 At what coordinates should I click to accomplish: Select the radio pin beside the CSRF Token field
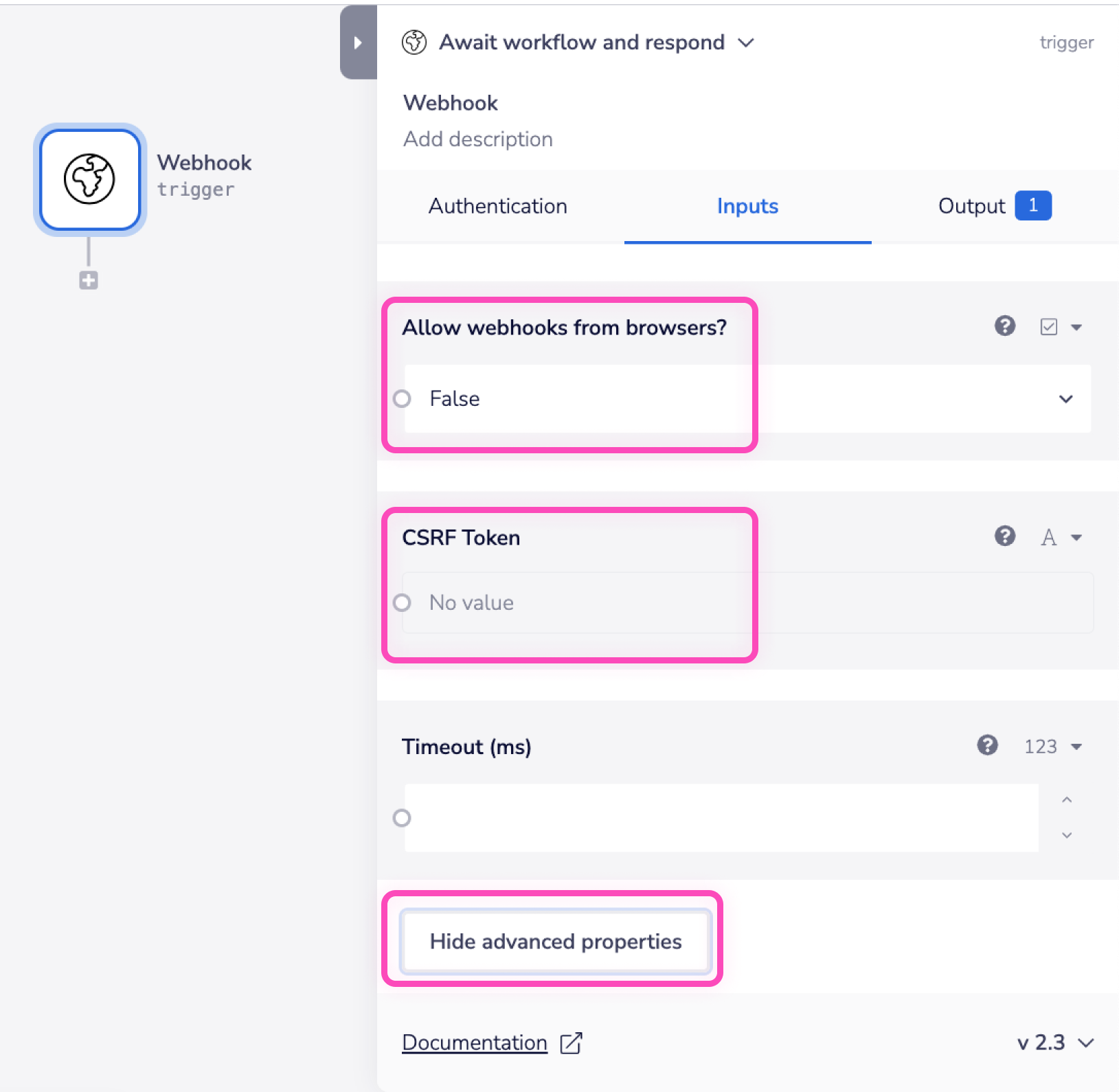point(403,602)
